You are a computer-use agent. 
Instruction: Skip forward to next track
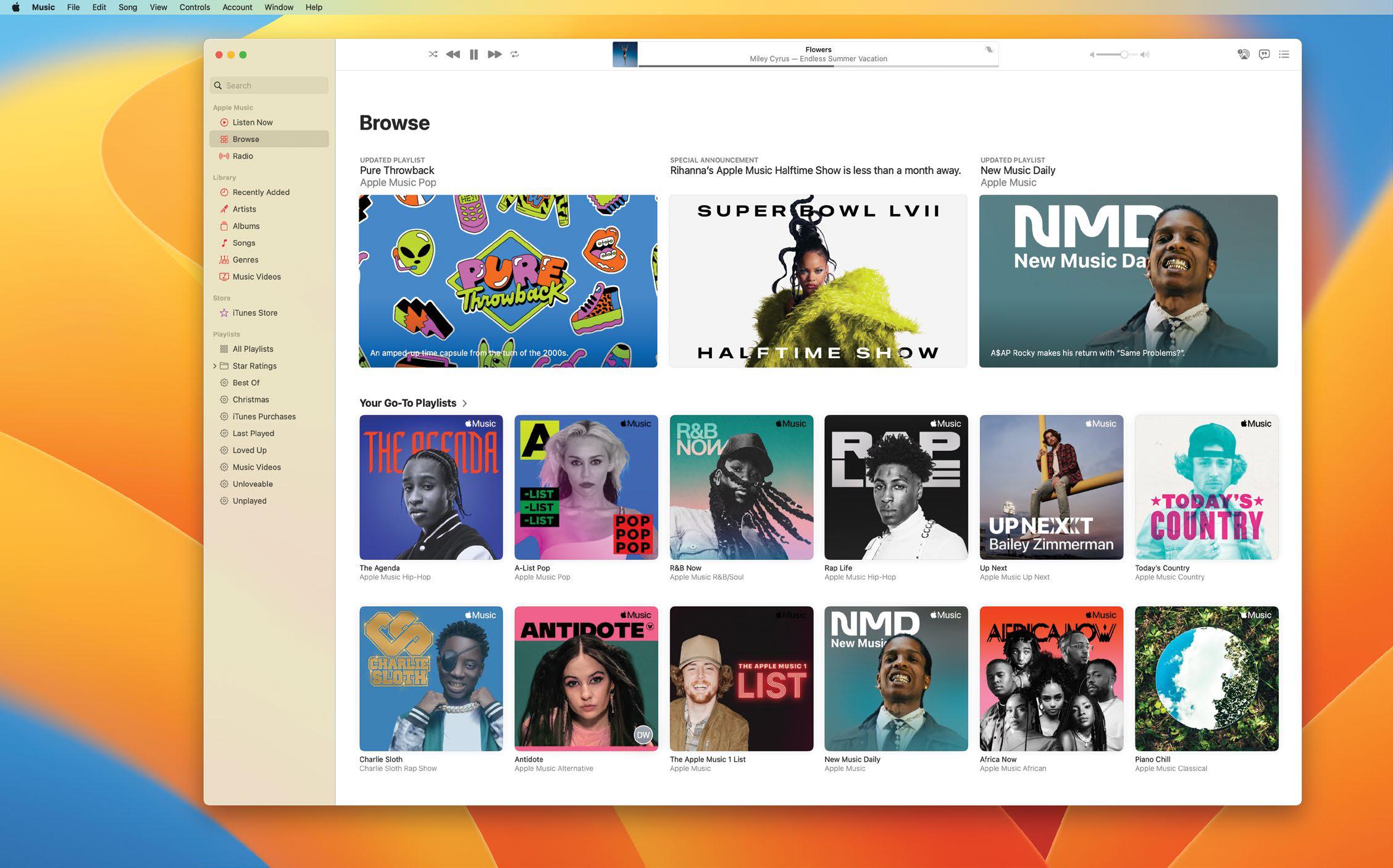[495, 54]
